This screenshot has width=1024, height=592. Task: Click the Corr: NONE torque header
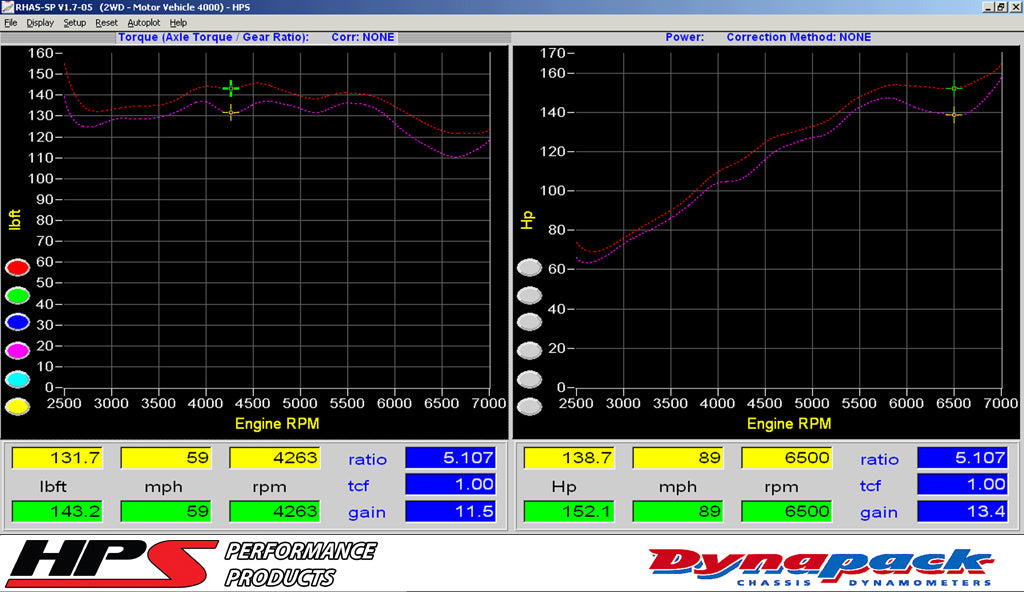pos(365,37)
